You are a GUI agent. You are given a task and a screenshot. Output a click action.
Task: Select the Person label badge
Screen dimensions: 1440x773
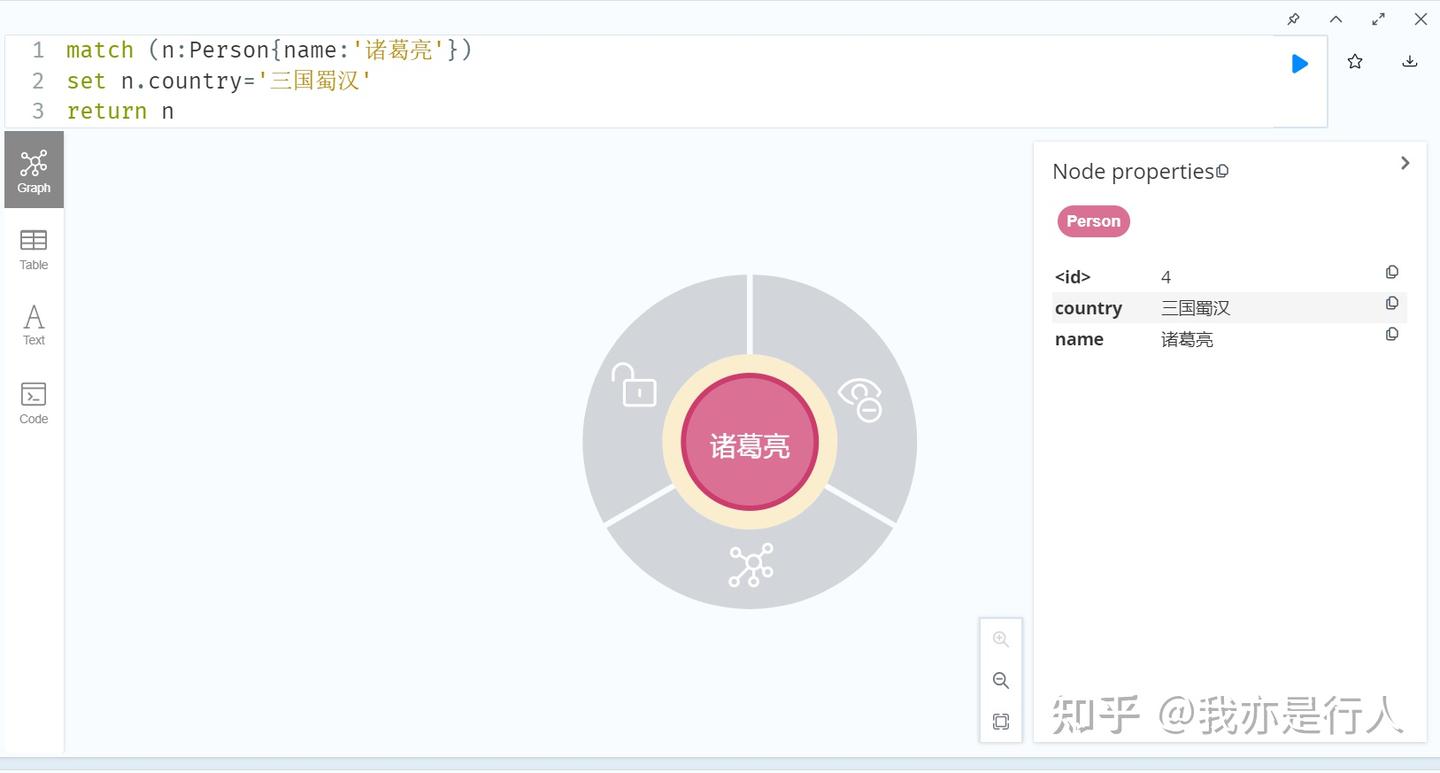click(x=1093, y=221)
